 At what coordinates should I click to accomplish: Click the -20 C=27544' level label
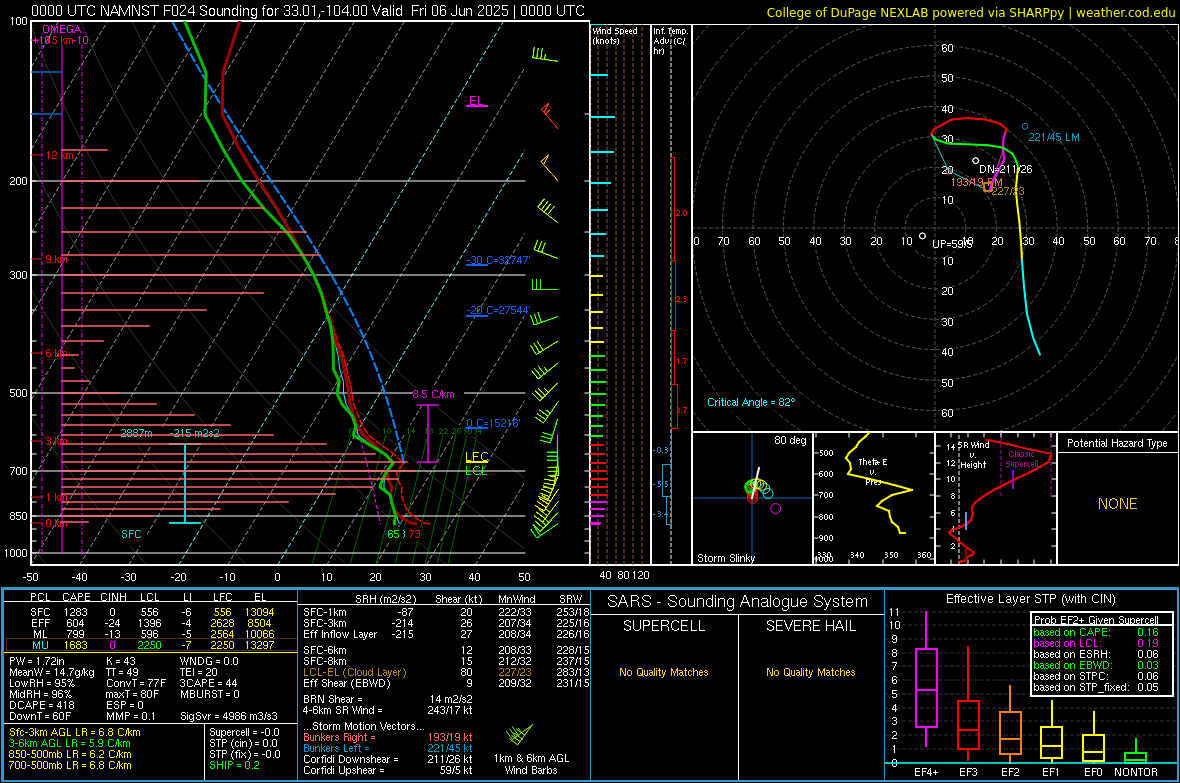[x=497, y=310]
